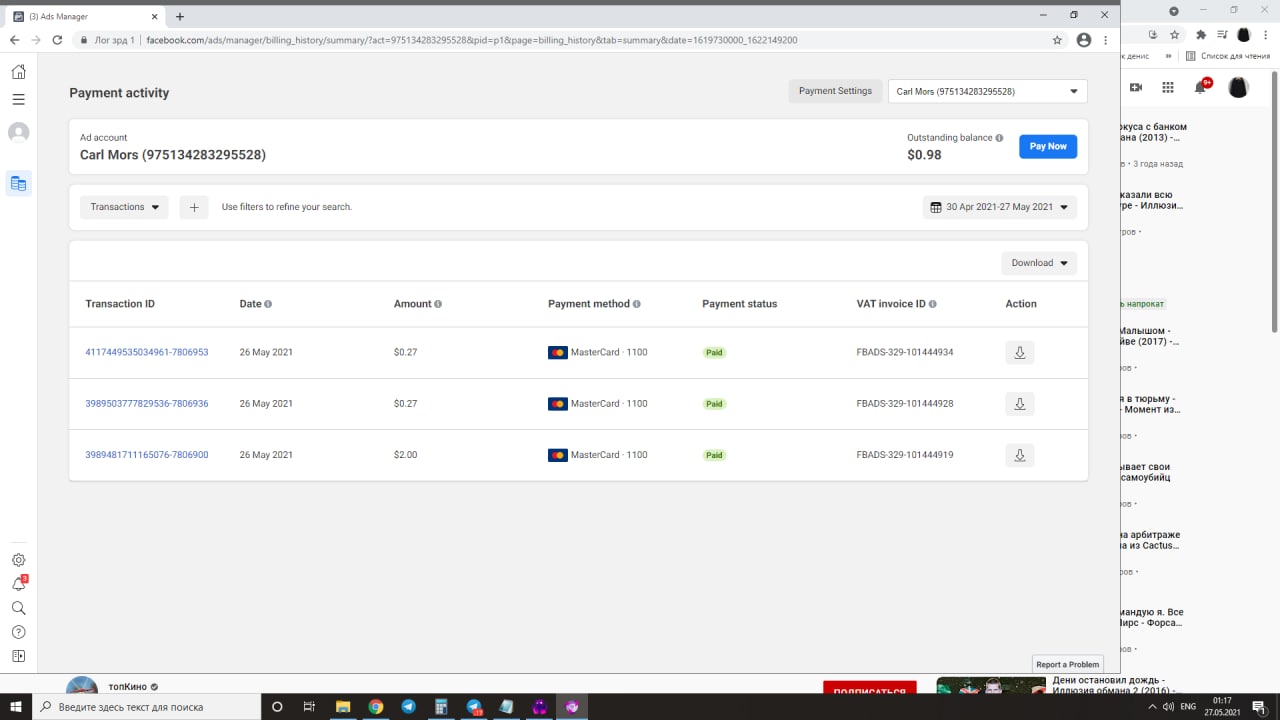Viewport: 1280px width, 720px height.
Task: Open YouTube notifications bell in right window
Action: click(1201, 88)
